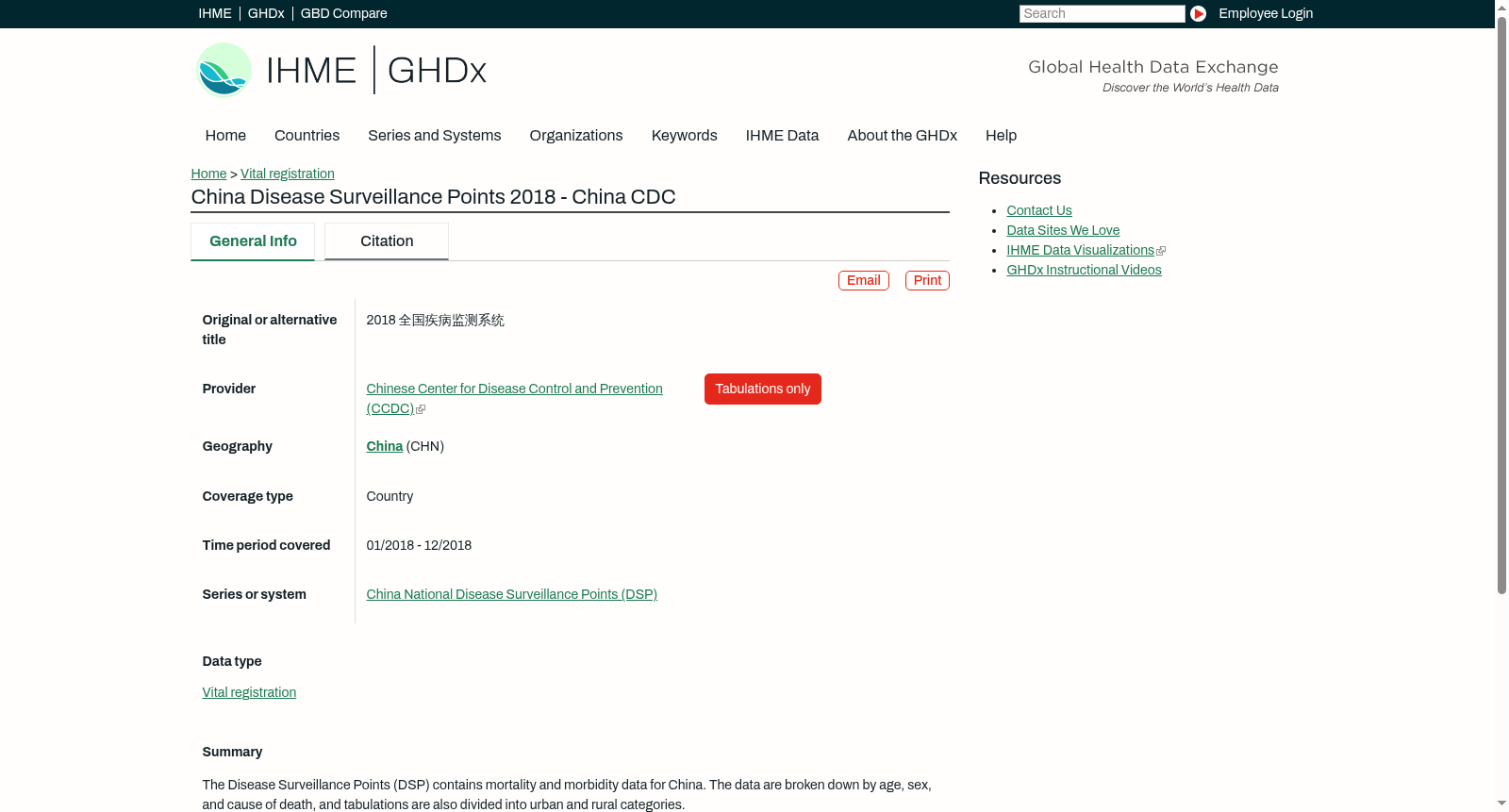Open the Keywords menu
Image resolution: width=1509 pixels, height=812 pixels.
(x=685, y=136)
